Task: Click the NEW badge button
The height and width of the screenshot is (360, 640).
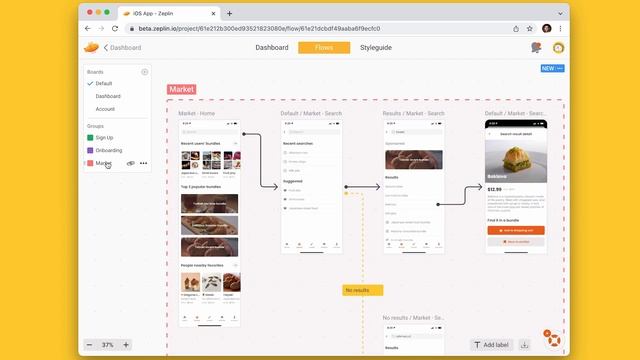Action: (552, 68)
